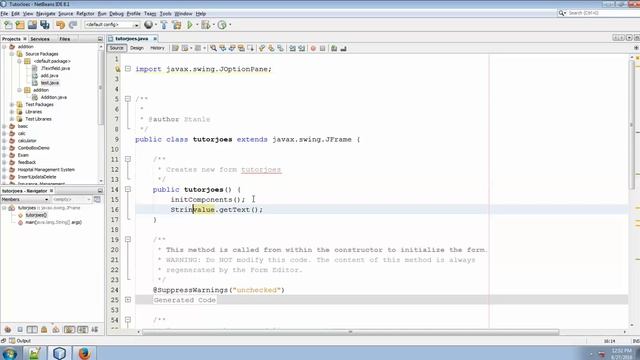Click the Profile Project clock icon
The height and width of the screenshot is (360, 640).
(x=222, y=25)
